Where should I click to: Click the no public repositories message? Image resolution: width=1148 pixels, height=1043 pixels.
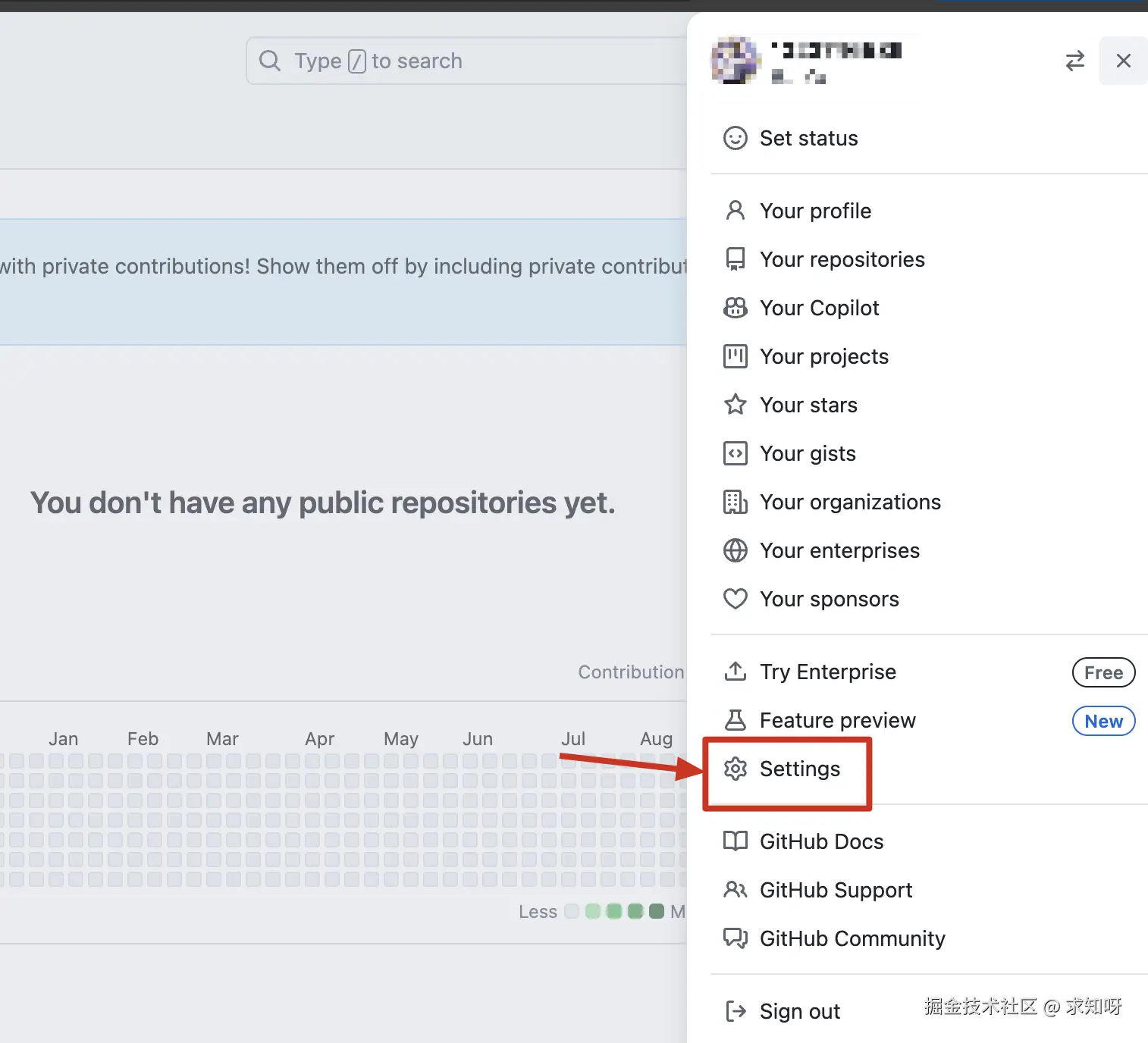(323, 503)
